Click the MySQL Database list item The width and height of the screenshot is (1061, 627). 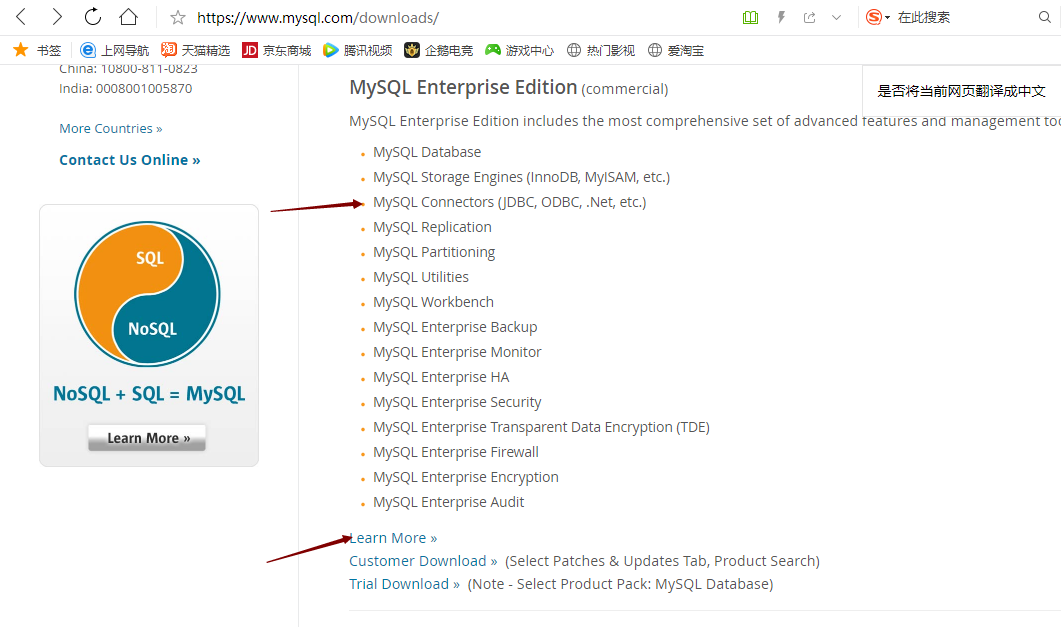tap(427, 152)
